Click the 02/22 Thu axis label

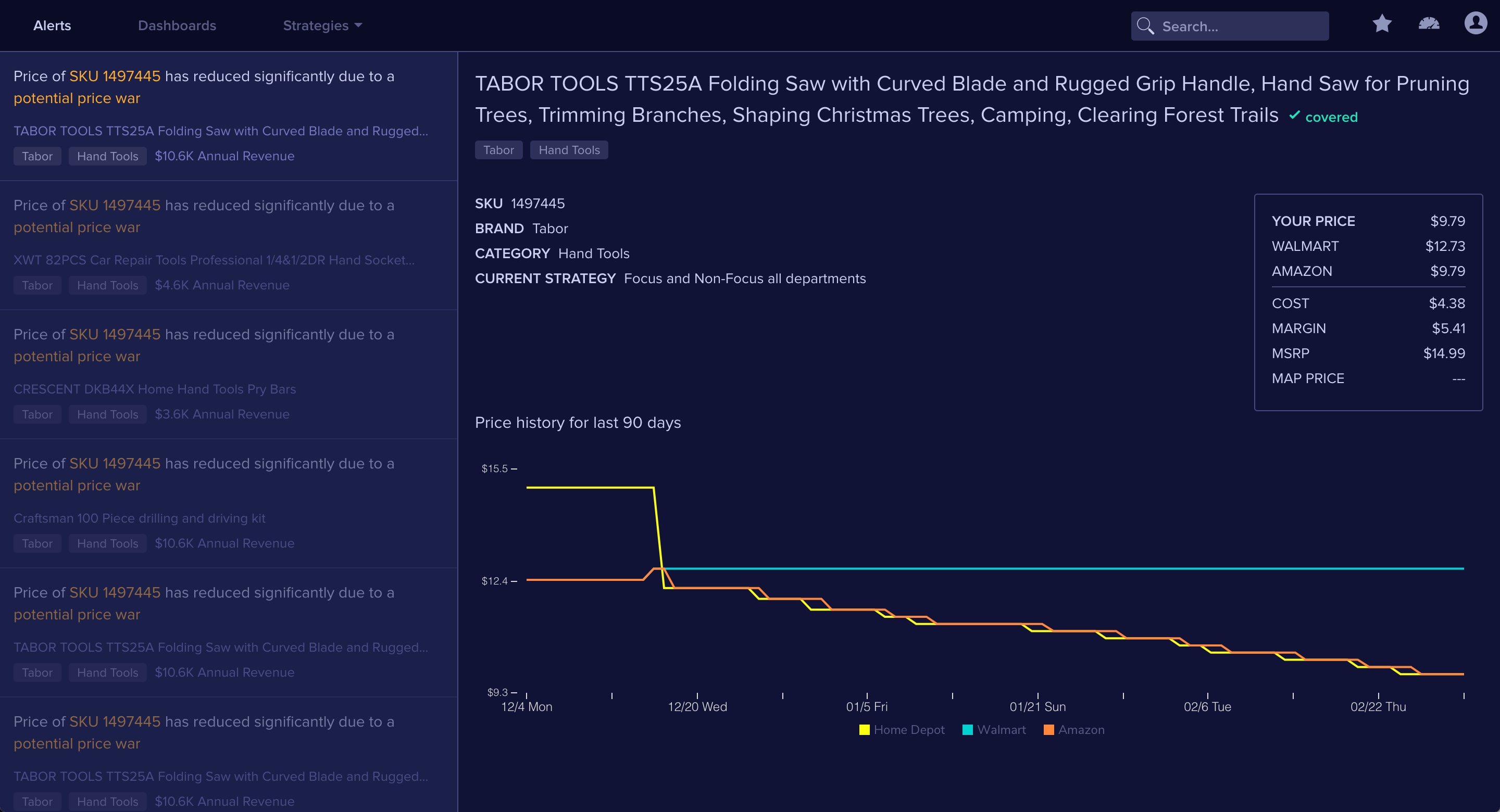[1378, 707]
